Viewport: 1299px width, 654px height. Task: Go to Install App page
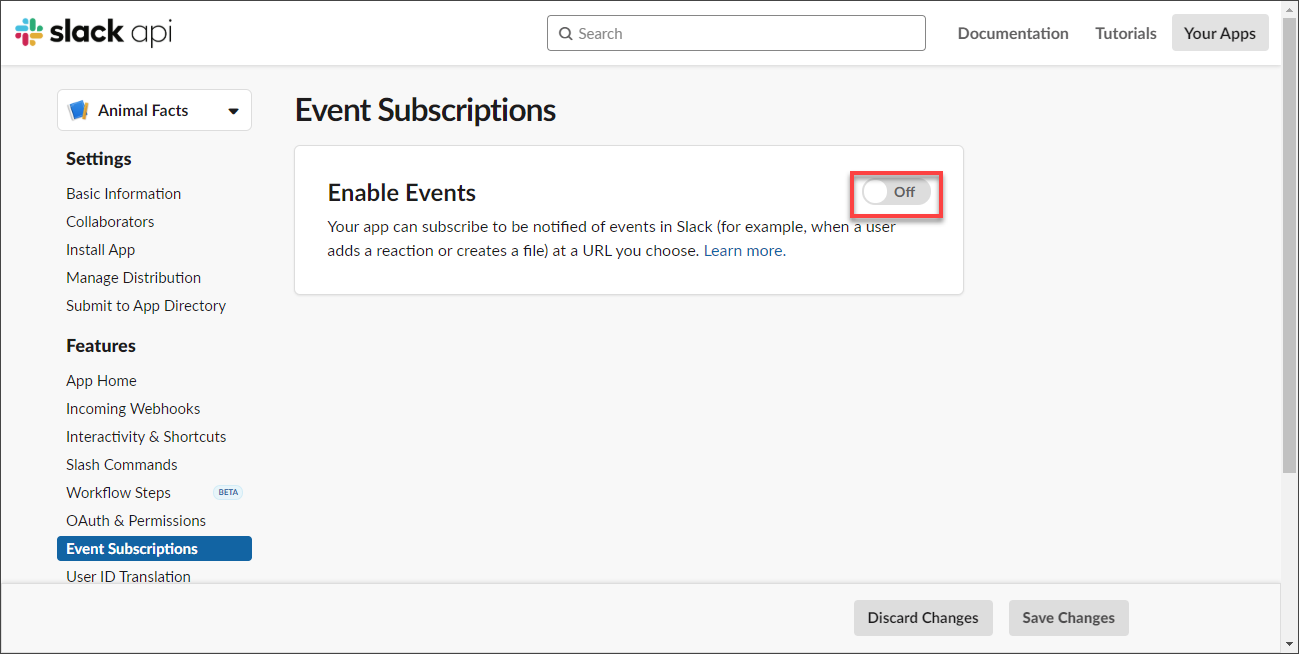tap(100, 250)
